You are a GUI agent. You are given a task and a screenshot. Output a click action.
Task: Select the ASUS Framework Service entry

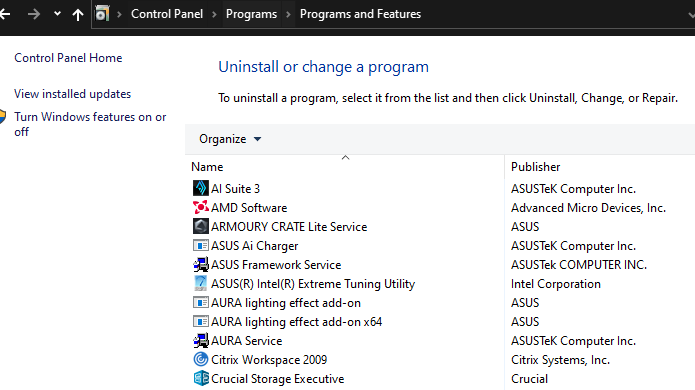[276, 265]
